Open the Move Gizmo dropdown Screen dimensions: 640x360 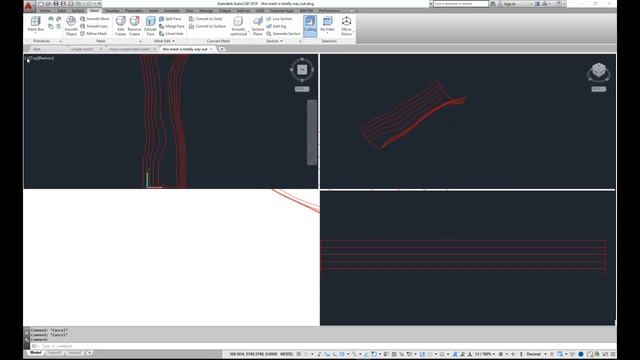pos(347,26)
